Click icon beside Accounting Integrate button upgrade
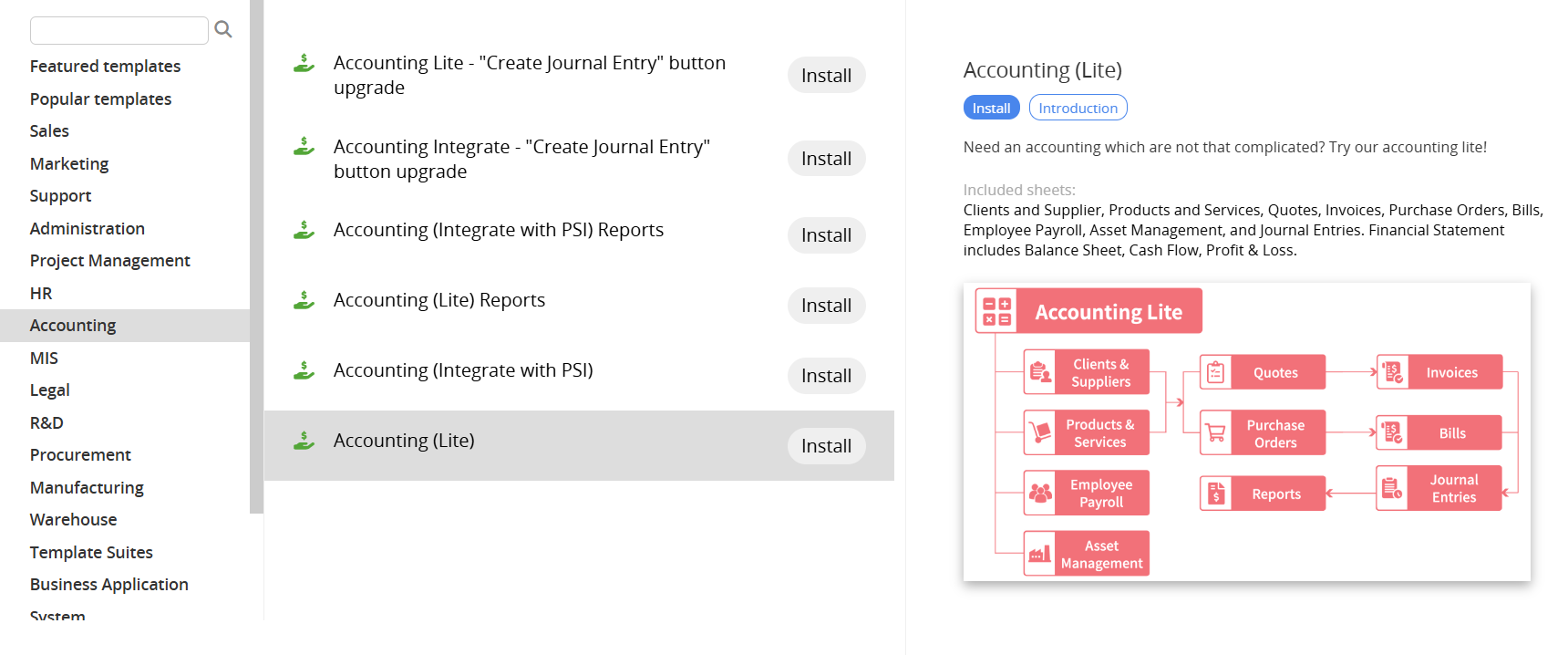Screen dimensions: 1568x655 pos(304,147)
